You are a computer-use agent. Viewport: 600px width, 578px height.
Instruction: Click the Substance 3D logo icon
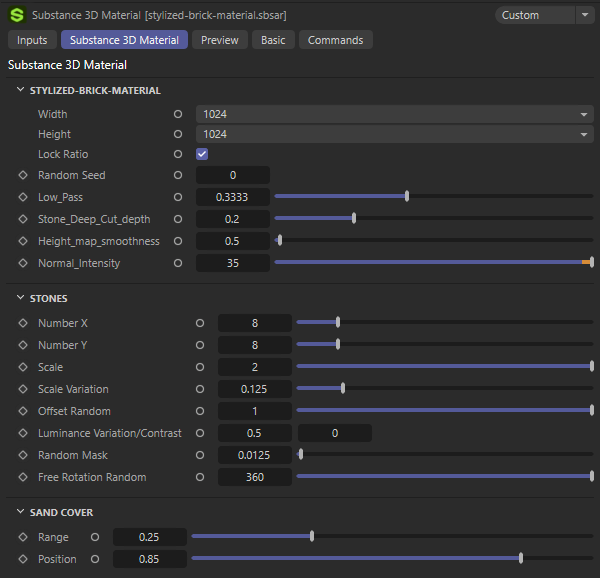pos(17,15)
